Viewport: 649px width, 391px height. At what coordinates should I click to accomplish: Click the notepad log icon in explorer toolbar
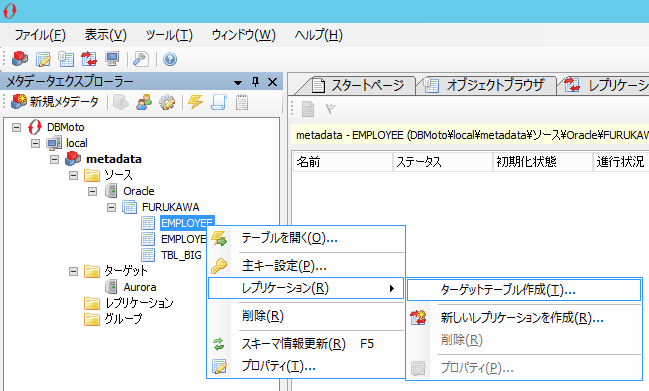coord(242,102)
